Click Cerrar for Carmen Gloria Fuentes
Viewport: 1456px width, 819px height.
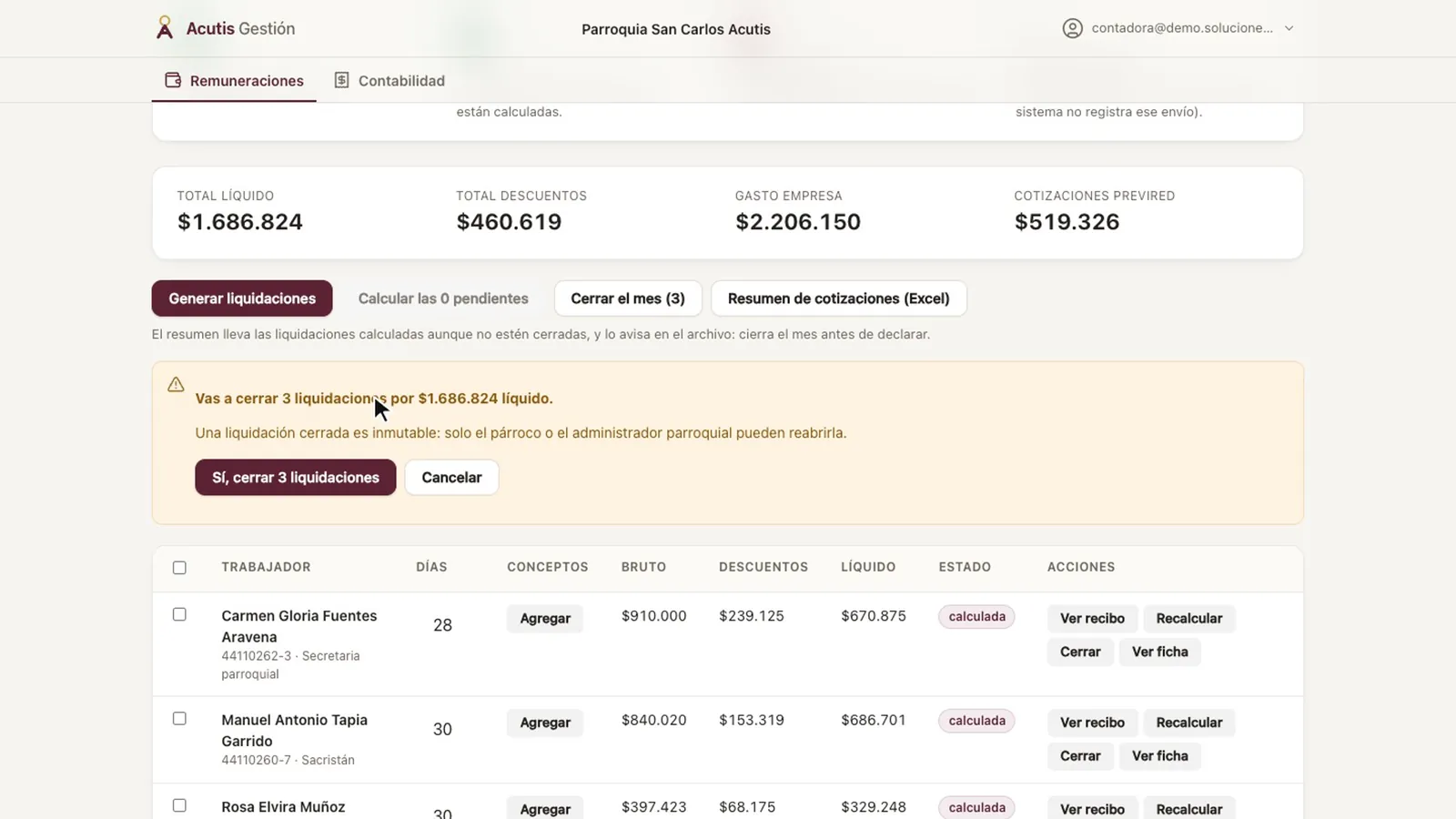click(1080, 652)
